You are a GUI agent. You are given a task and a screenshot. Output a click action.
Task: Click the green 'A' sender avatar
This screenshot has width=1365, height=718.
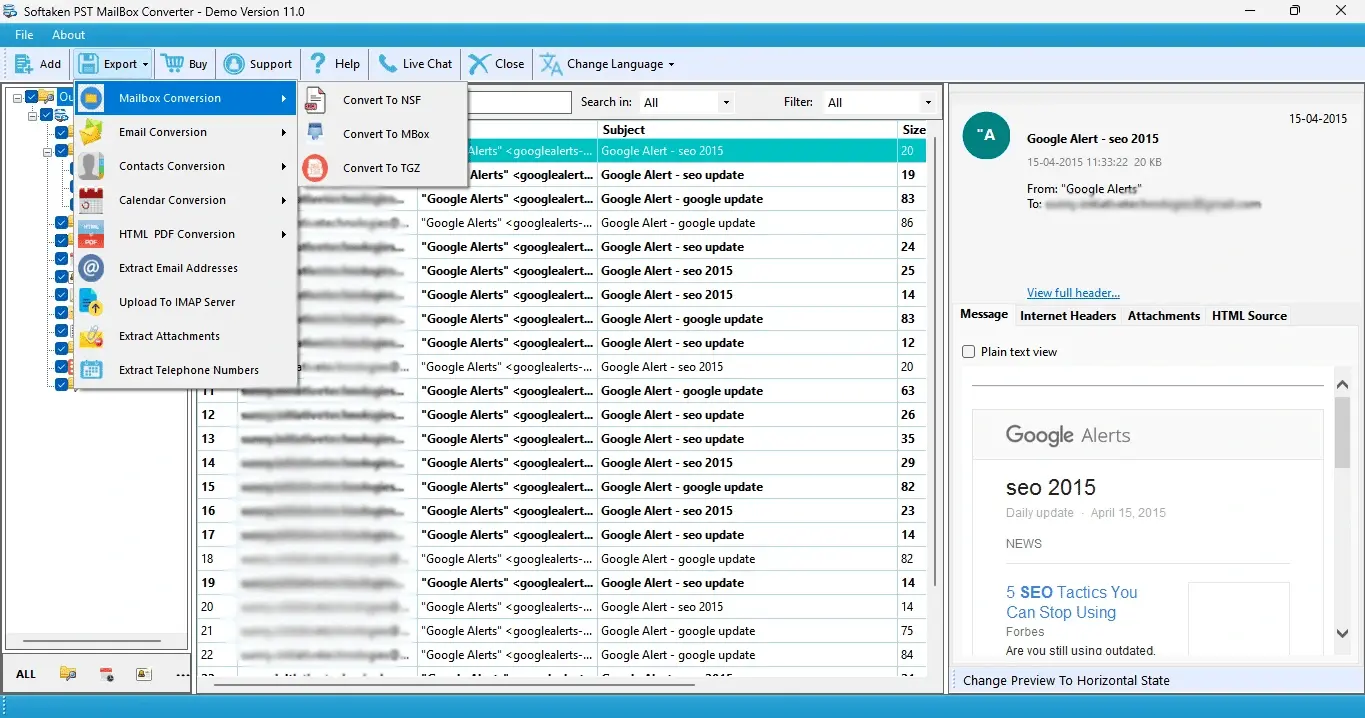point(988,136)
